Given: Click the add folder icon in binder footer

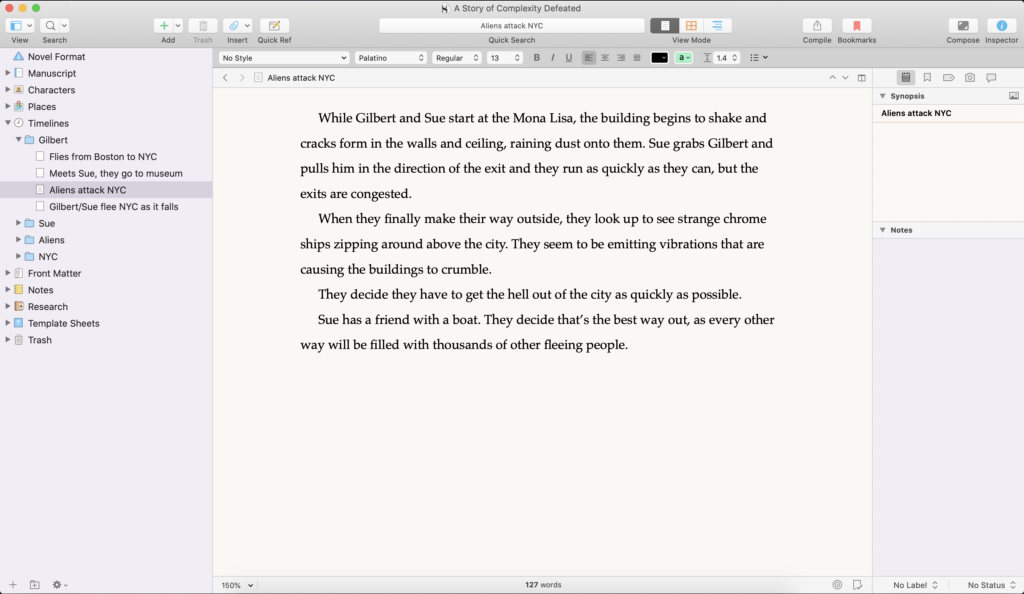Looking at the screenshot, I should (35, 585).
